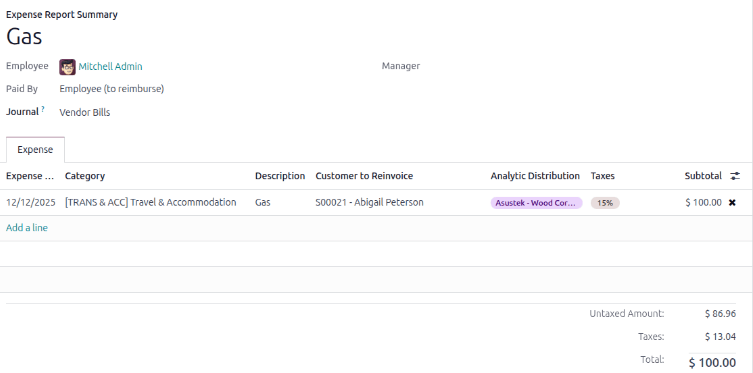Select the Expense tab
This screenshot has width=753, height=373.
35,150
